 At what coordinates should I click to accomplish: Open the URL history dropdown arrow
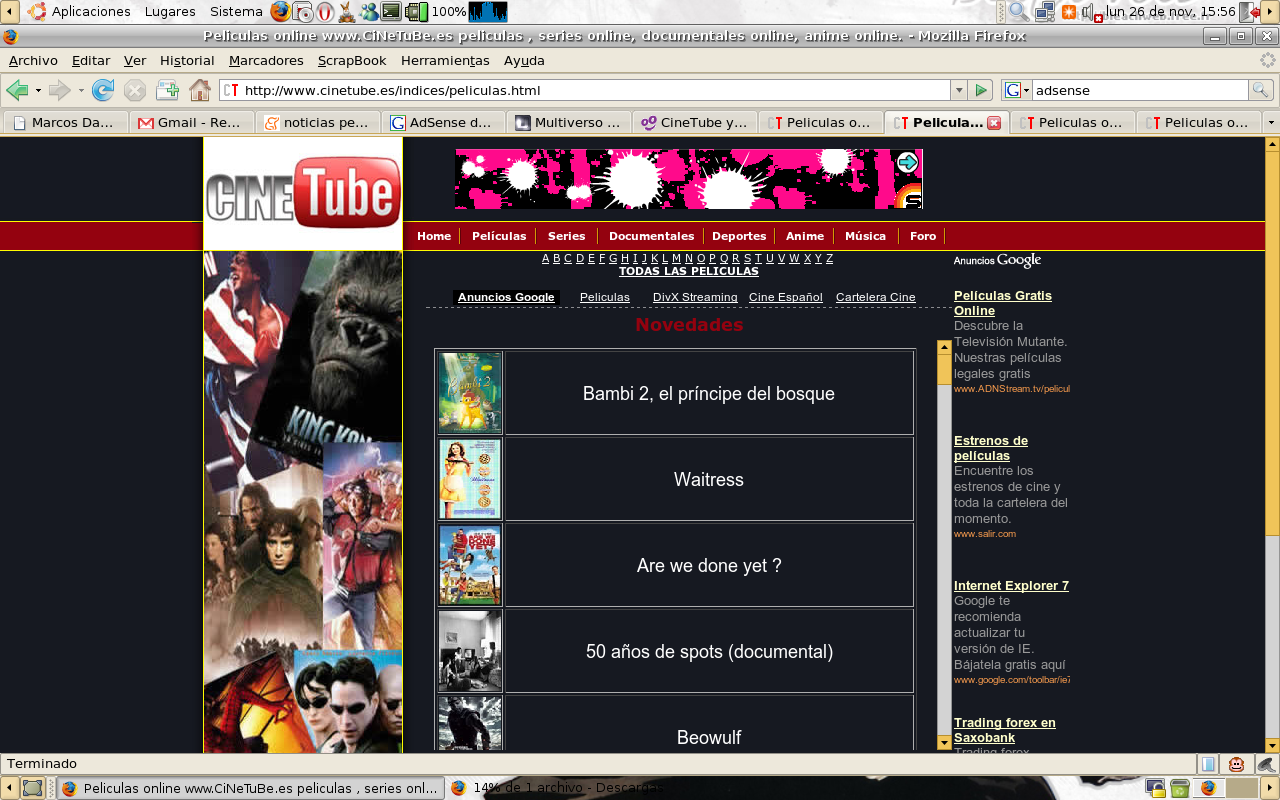coord(959,90)
